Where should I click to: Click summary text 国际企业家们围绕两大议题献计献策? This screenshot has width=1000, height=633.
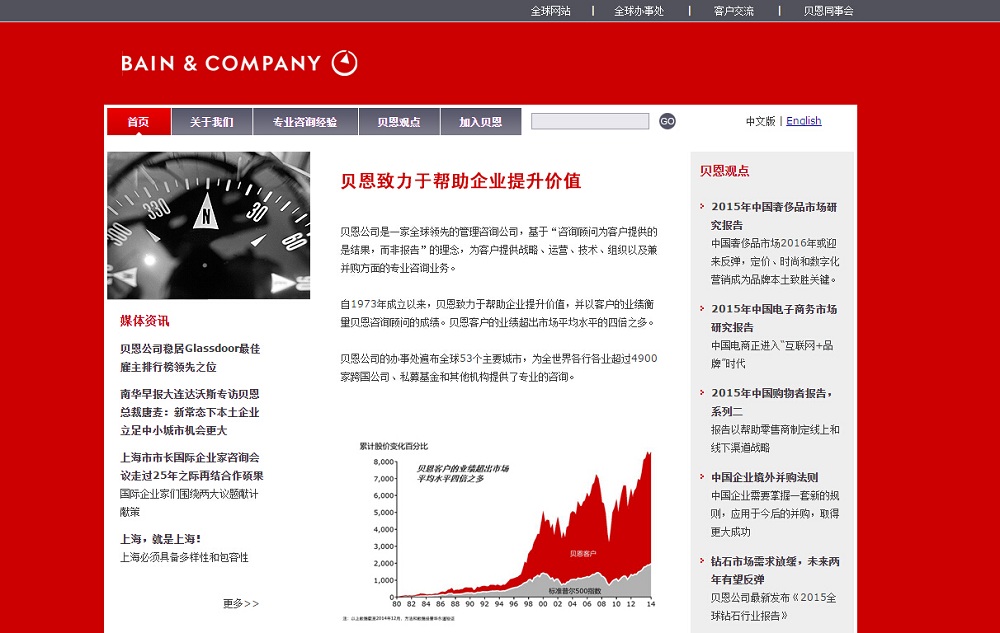189,503
